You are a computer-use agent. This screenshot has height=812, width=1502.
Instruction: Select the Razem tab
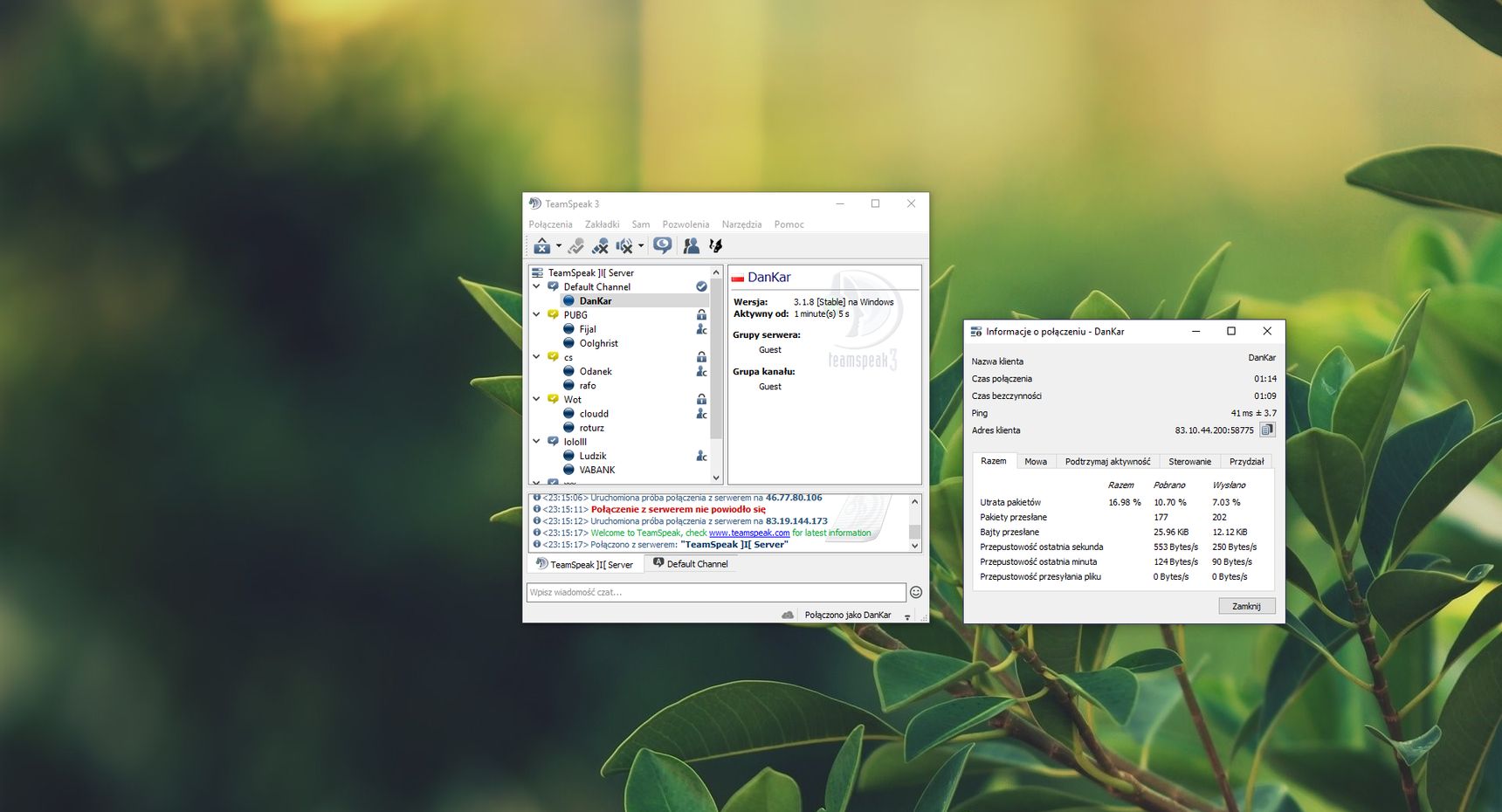[994, 461]
